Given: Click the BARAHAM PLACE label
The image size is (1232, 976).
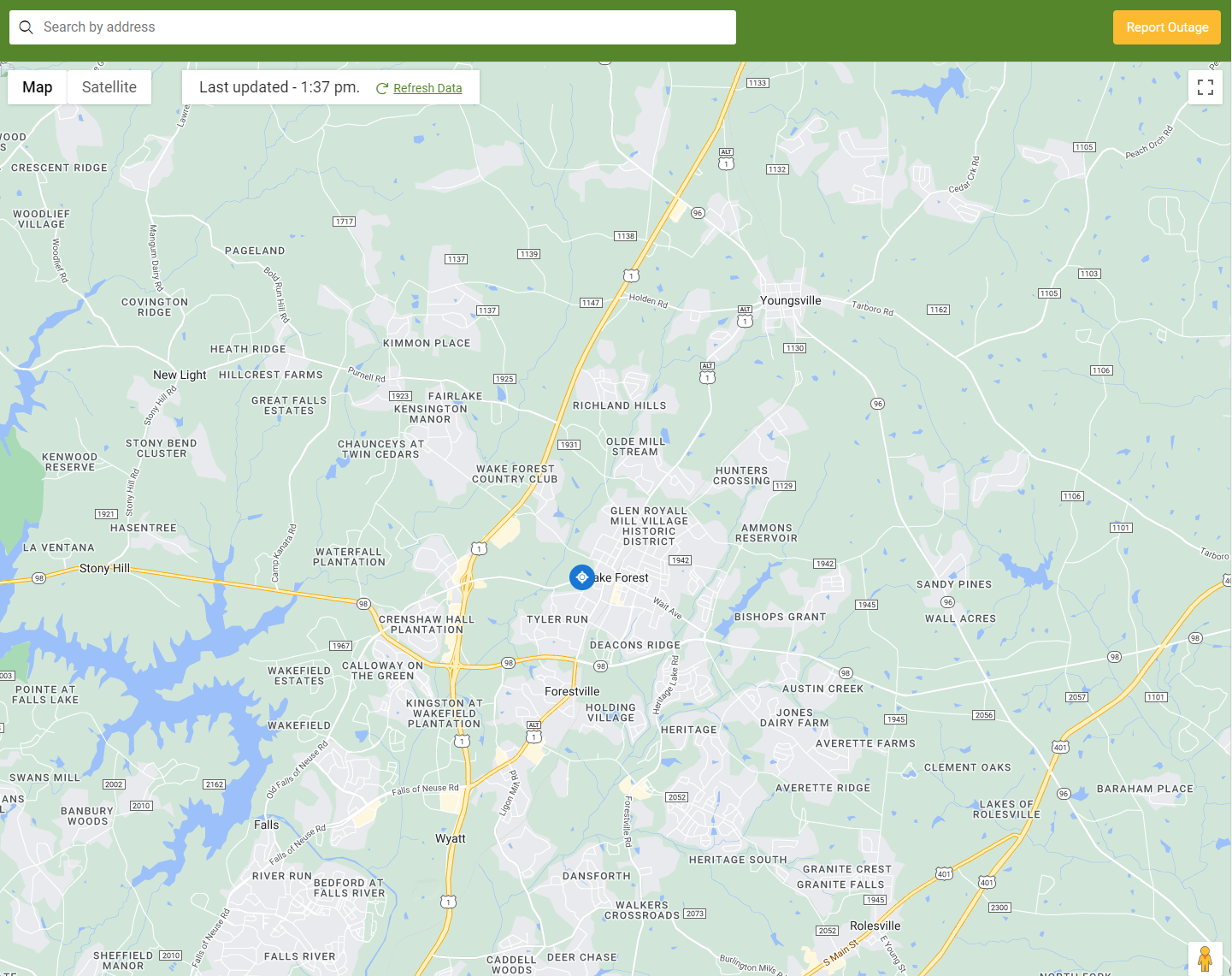Looking at the screenshot, I should click(1145, 789).
